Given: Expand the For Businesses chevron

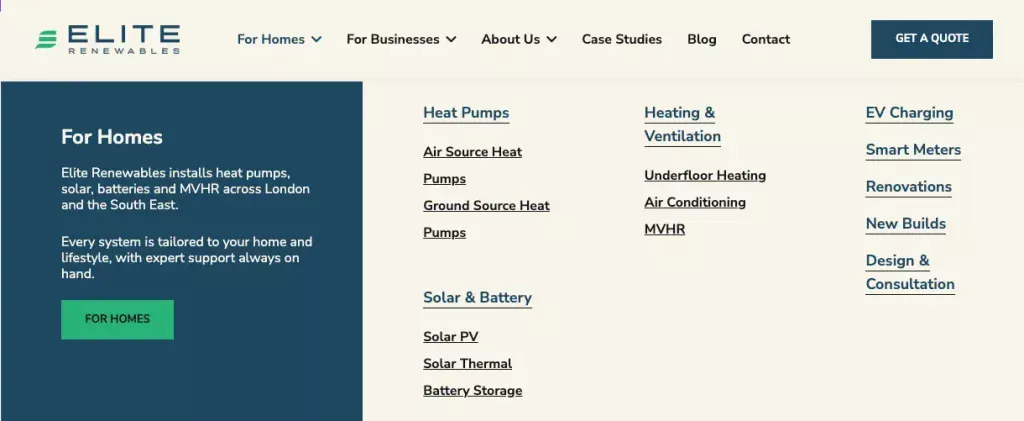Looking at the screenshot, I should coord(451,39).
